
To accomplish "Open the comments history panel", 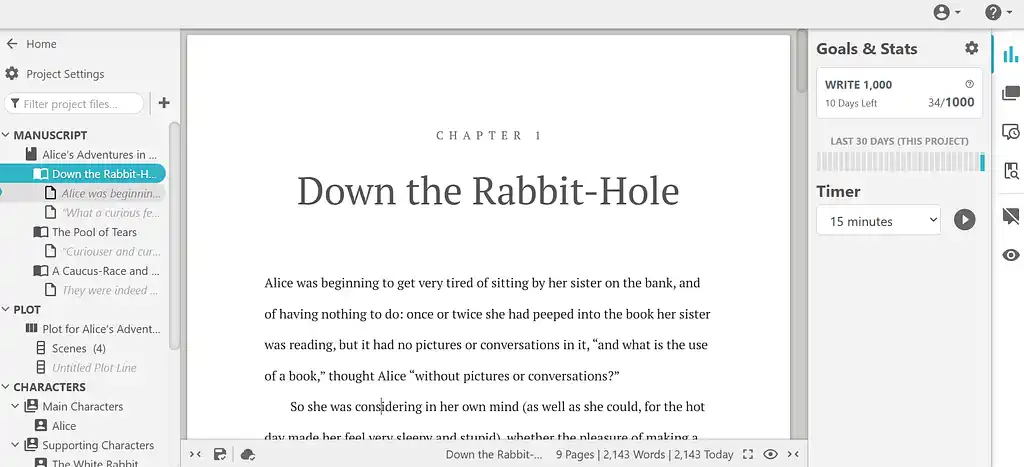I will (1010, 133).
